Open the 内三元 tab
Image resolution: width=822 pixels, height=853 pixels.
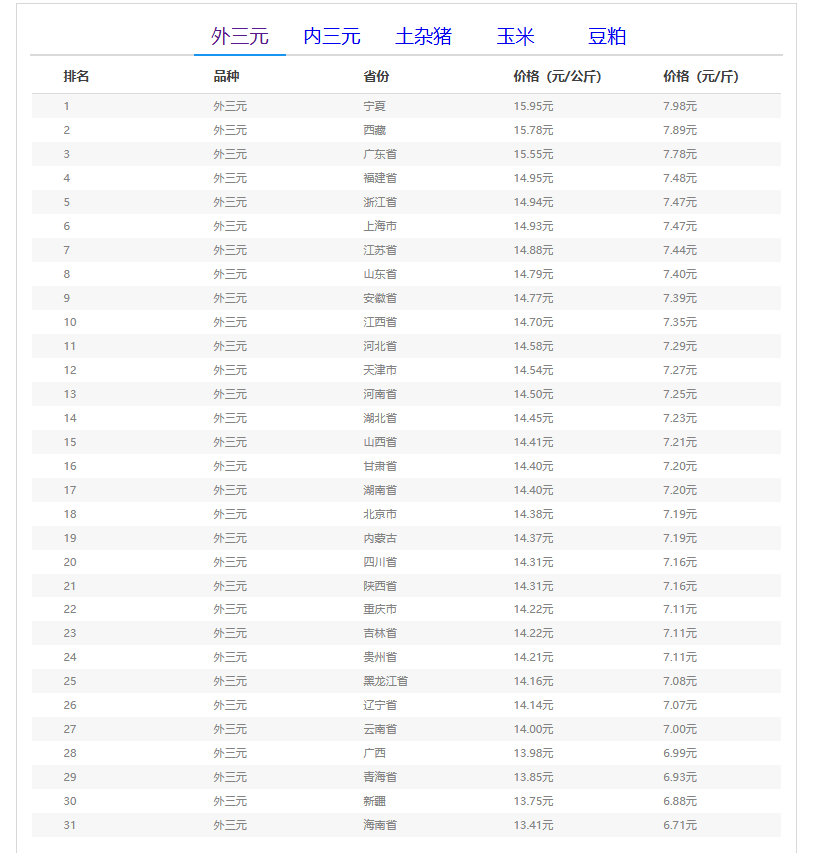[332, 36]
